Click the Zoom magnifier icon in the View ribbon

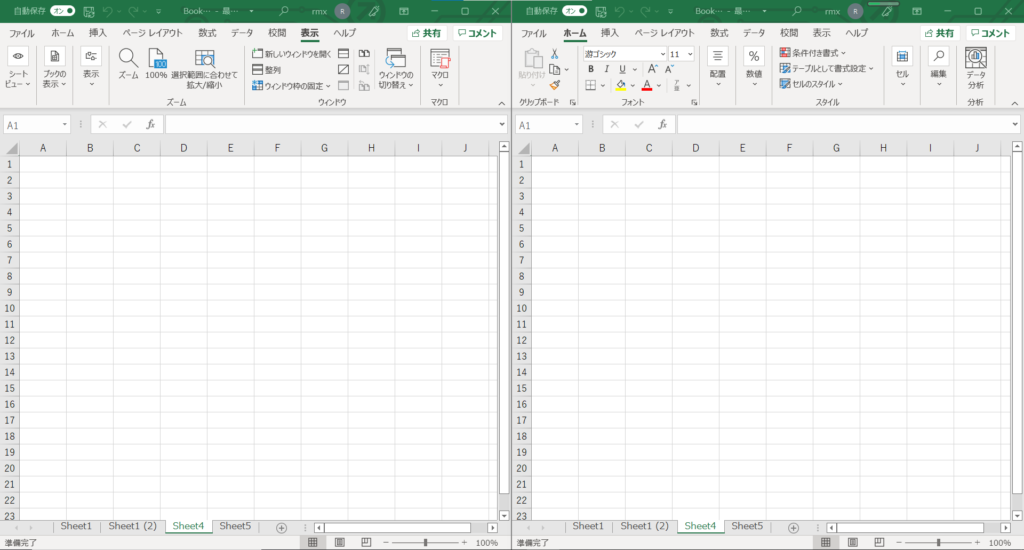click(x=128, y=59)
